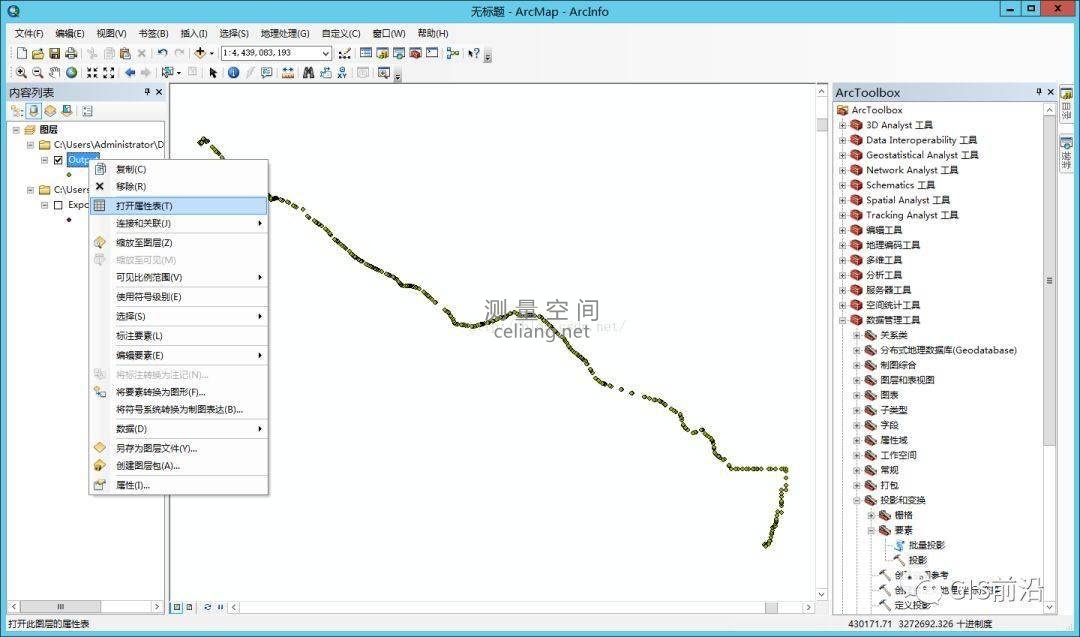Click the Fixed Zoom In icon
Image resolution: width=1080 pixels, height=637 pixels.
tap(92, 72)
